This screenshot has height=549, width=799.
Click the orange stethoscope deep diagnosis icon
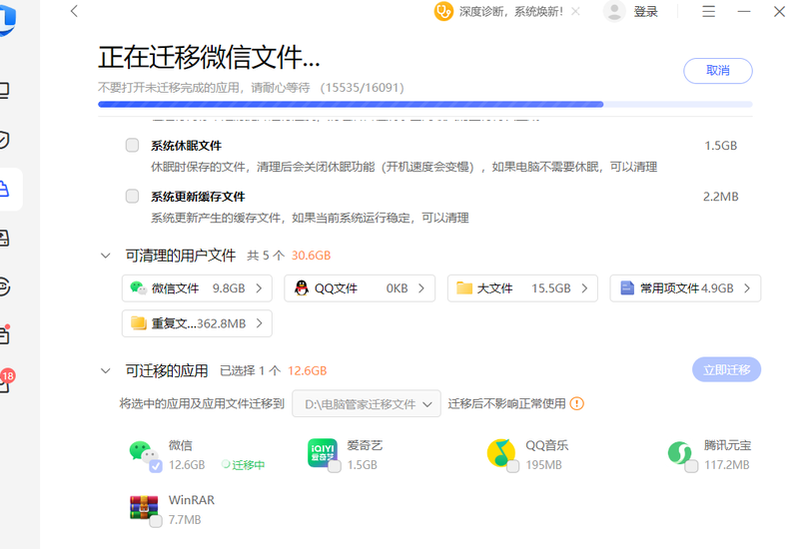pyautogui.click(x=443, y=11)
